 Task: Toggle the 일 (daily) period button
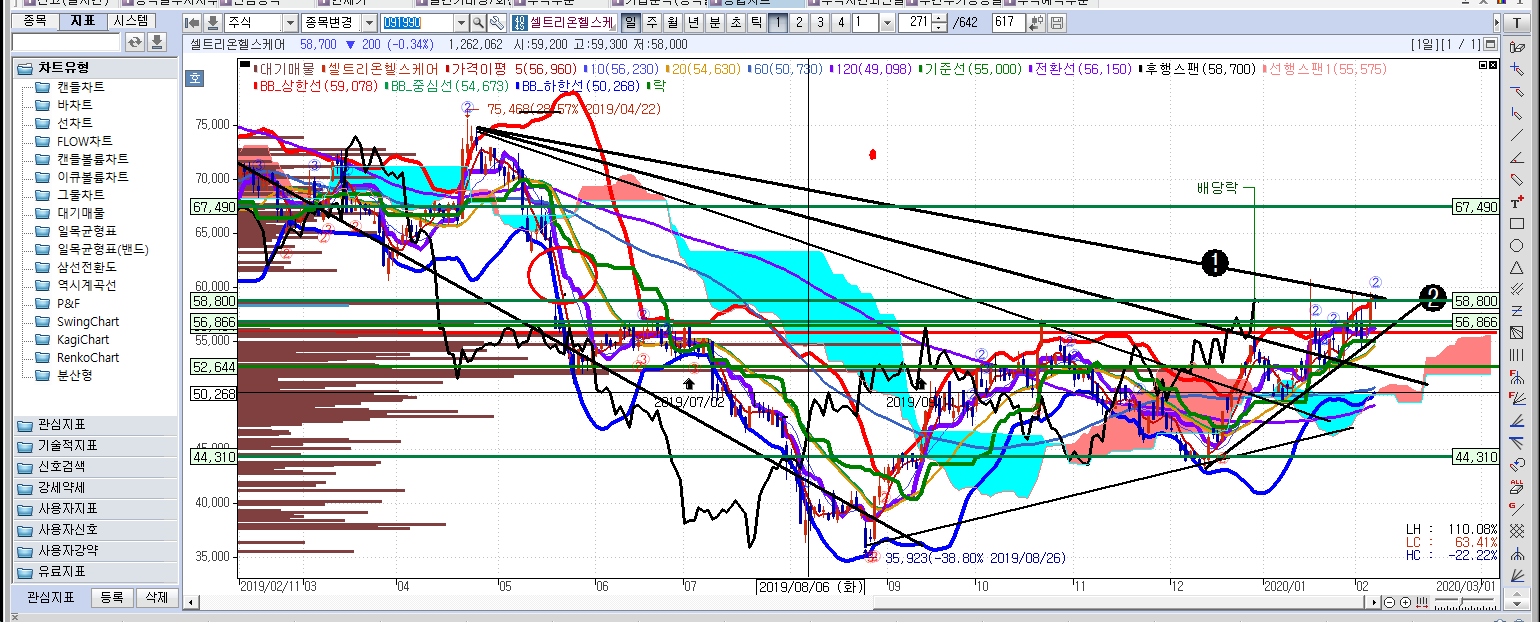coord(630,22)
